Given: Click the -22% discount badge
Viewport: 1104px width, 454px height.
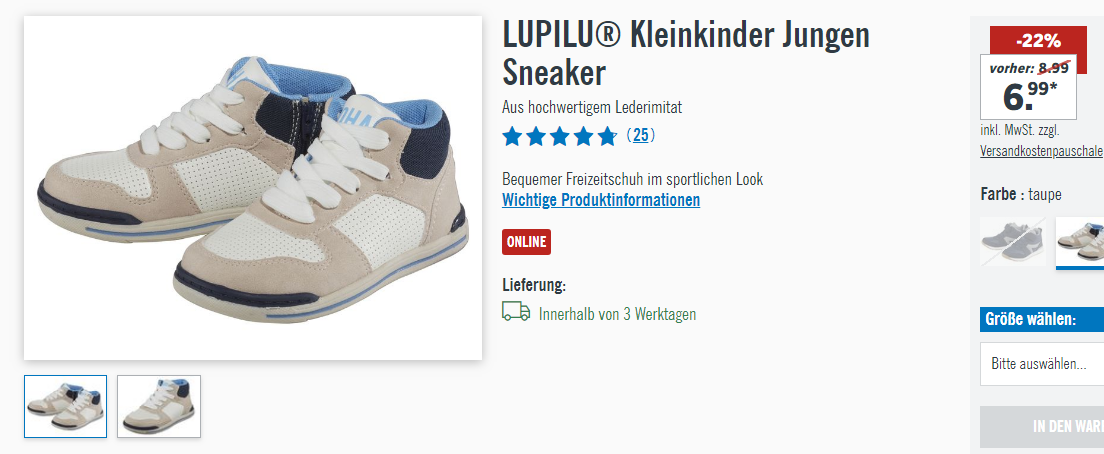Looking at the screenshot, I should pyautogui.click(x=1038, y=41).
